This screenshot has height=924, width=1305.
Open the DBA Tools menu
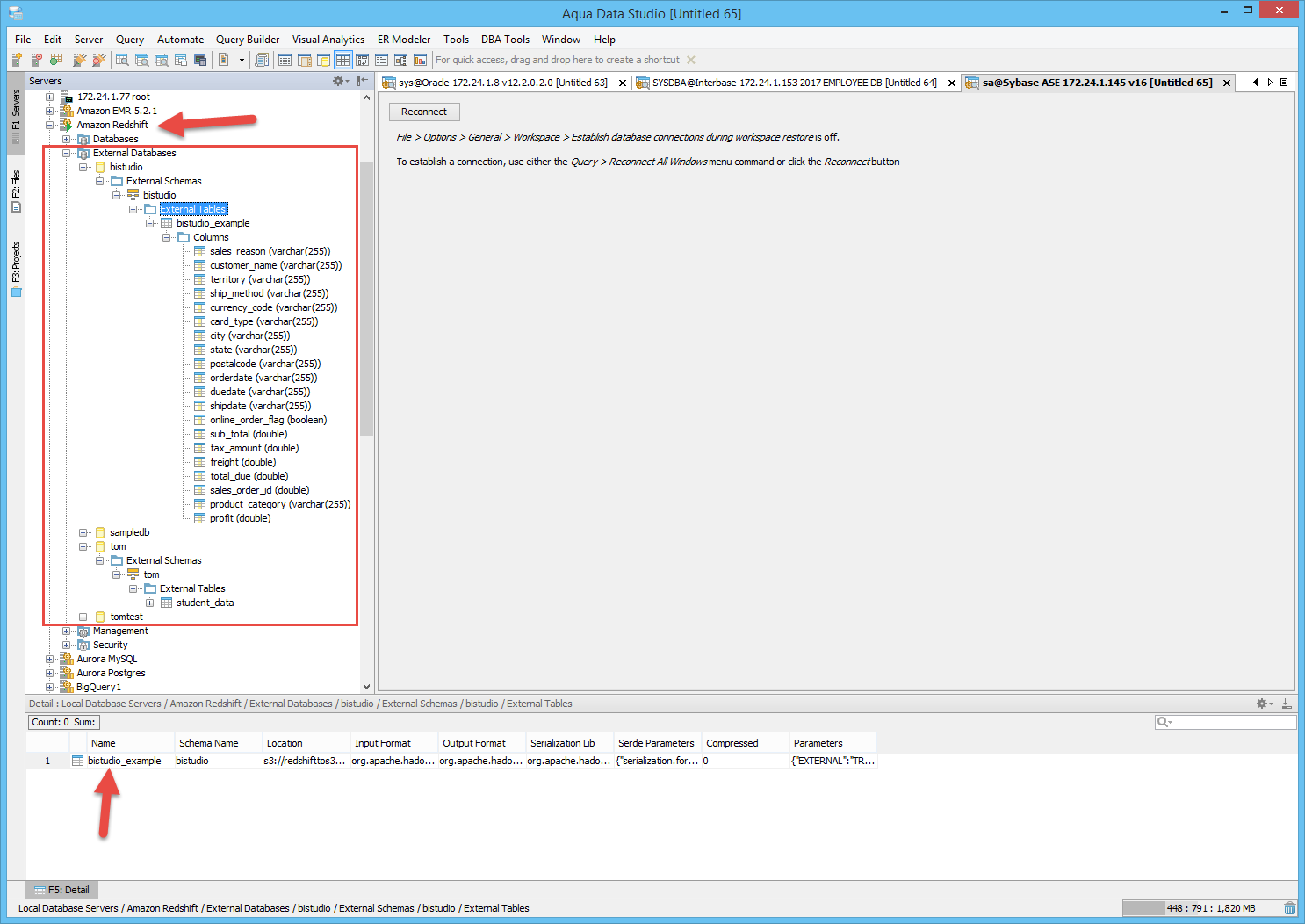[505, 40]
